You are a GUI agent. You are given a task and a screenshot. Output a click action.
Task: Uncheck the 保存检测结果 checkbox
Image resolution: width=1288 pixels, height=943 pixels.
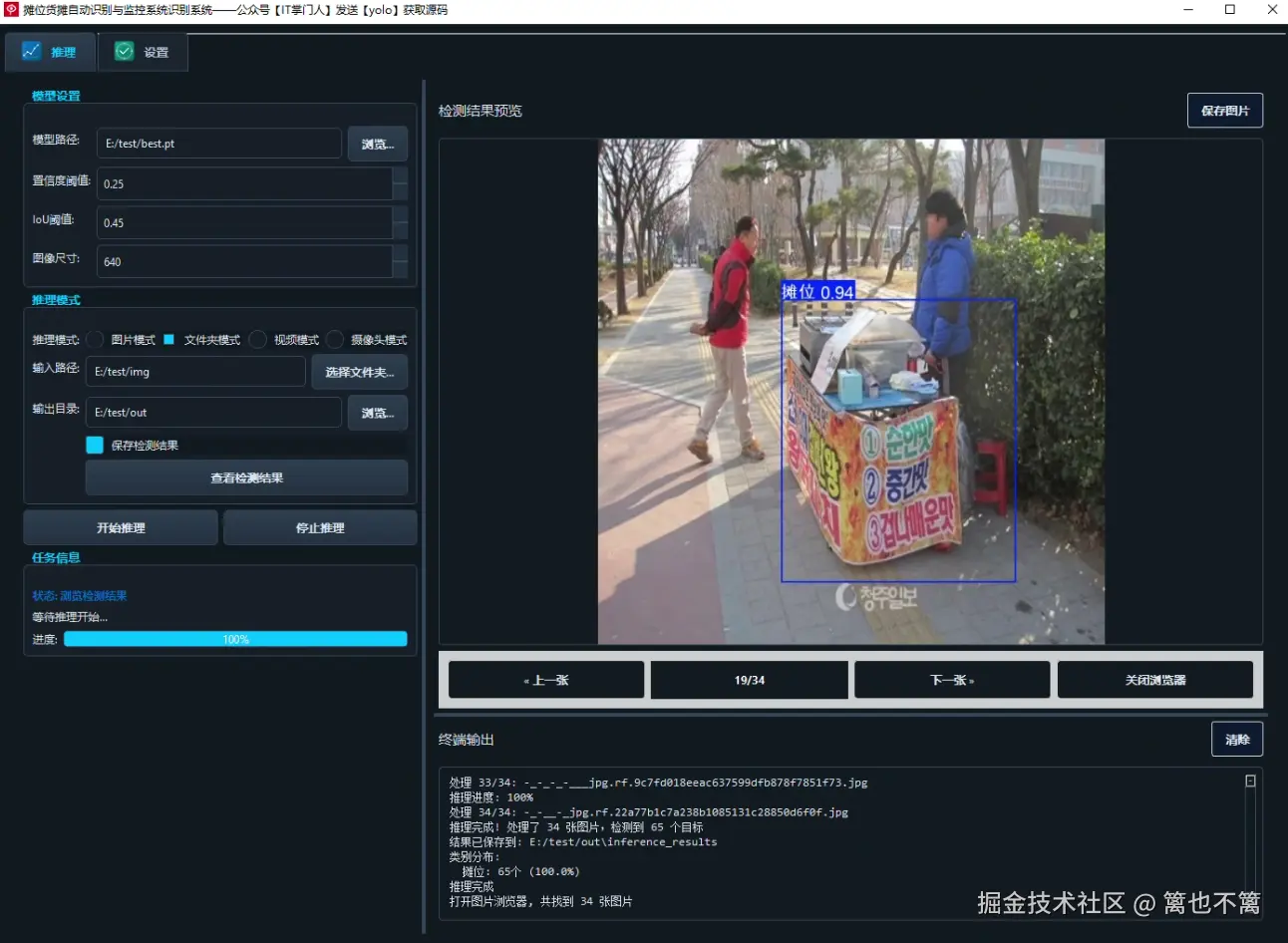[x=94, y=445]
